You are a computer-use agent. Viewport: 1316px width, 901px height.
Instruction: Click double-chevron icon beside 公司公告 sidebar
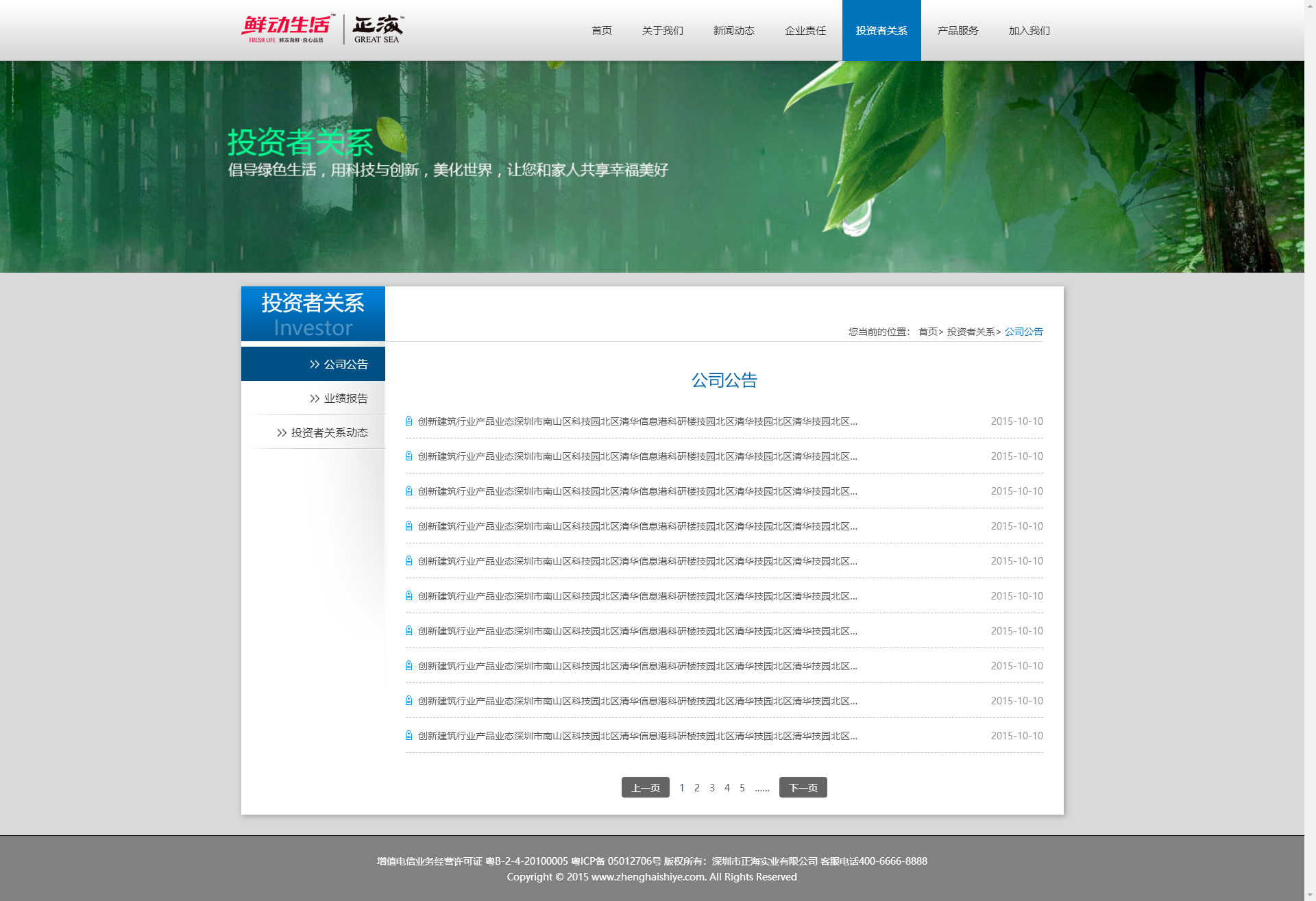315,365
